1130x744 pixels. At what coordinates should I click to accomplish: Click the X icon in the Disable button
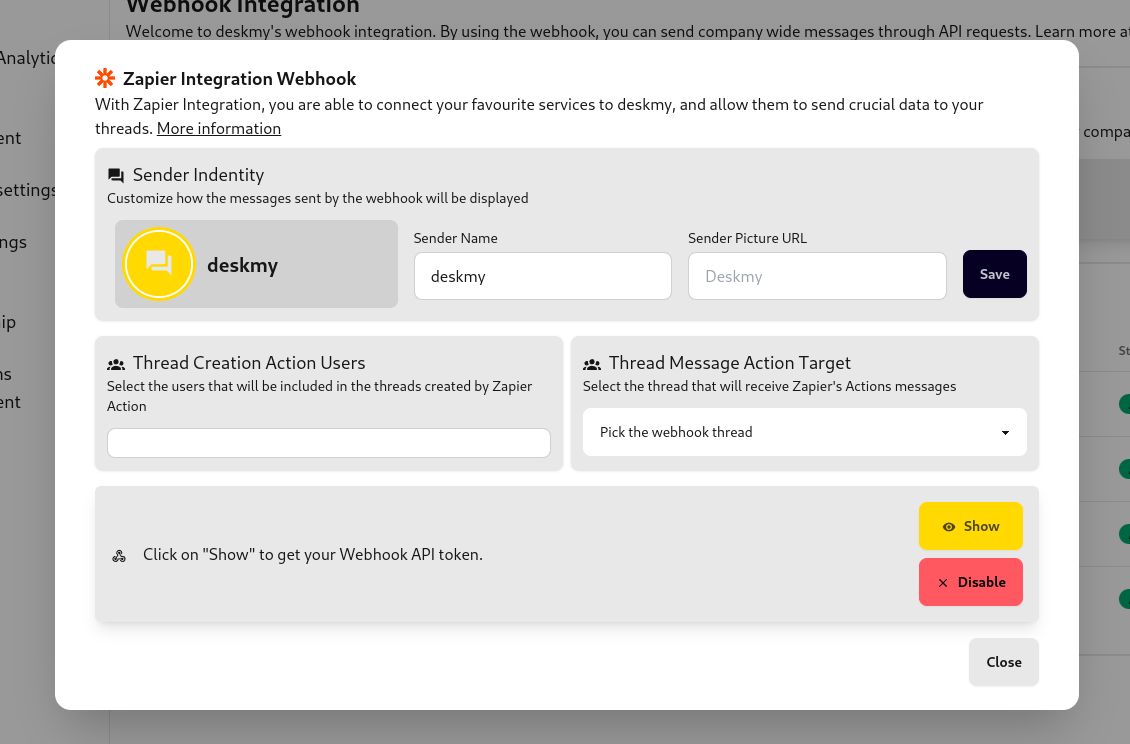click(943, 583)
